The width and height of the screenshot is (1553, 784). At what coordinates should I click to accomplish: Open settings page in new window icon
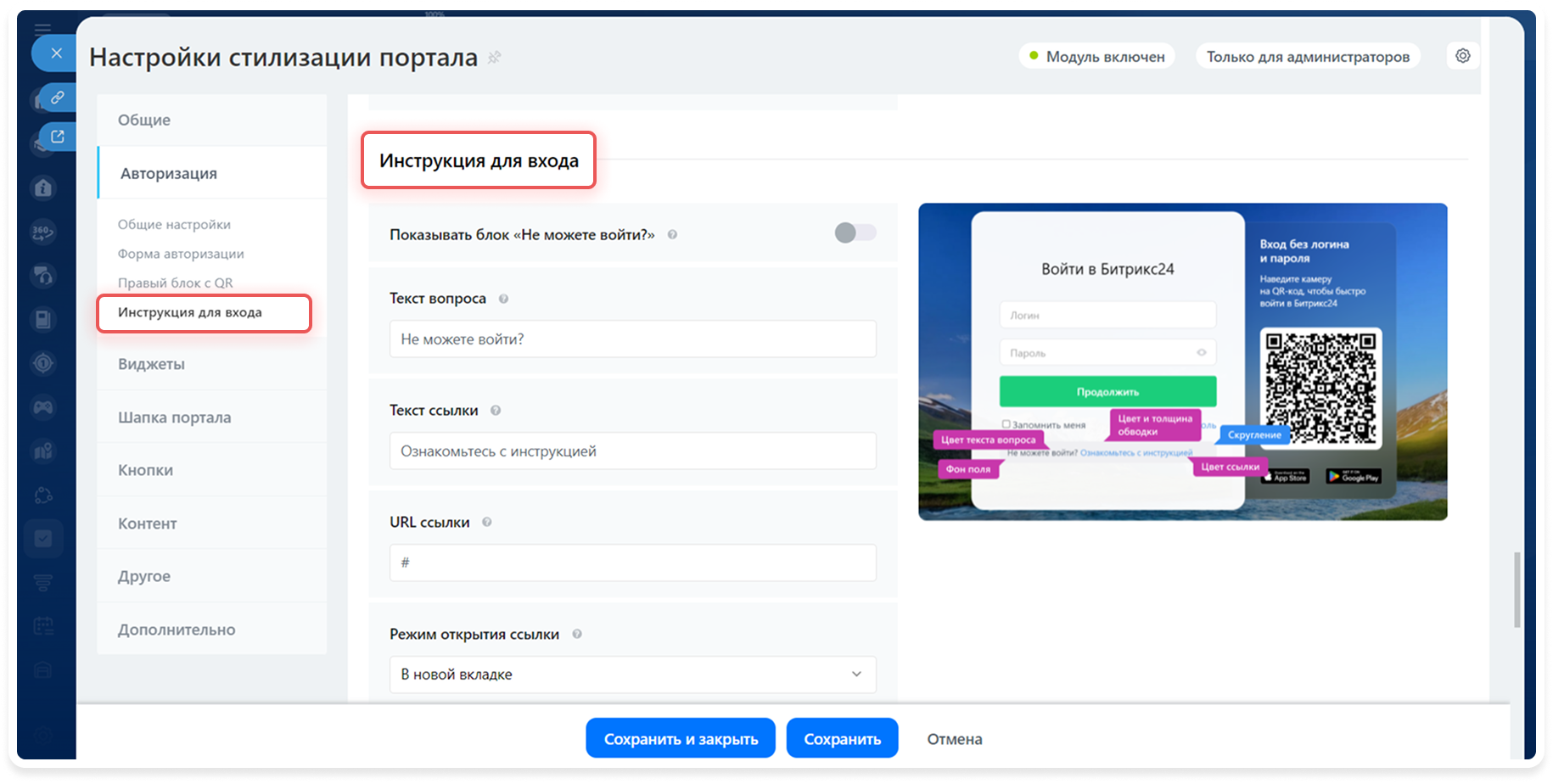[57, 137]
